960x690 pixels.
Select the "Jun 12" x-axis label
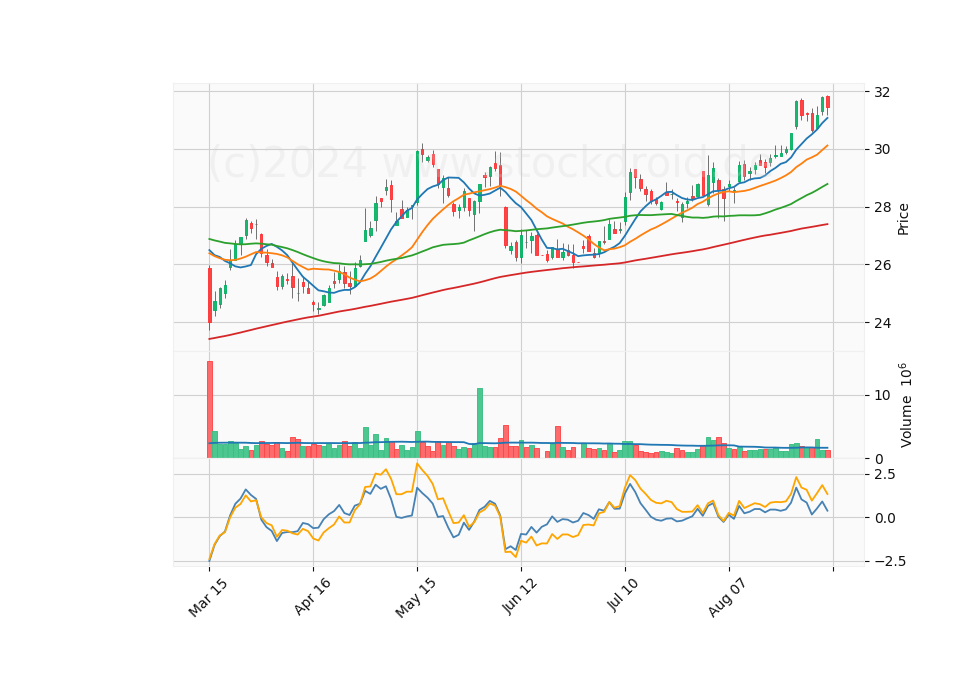pyautogui.click(x=520, y=596)
